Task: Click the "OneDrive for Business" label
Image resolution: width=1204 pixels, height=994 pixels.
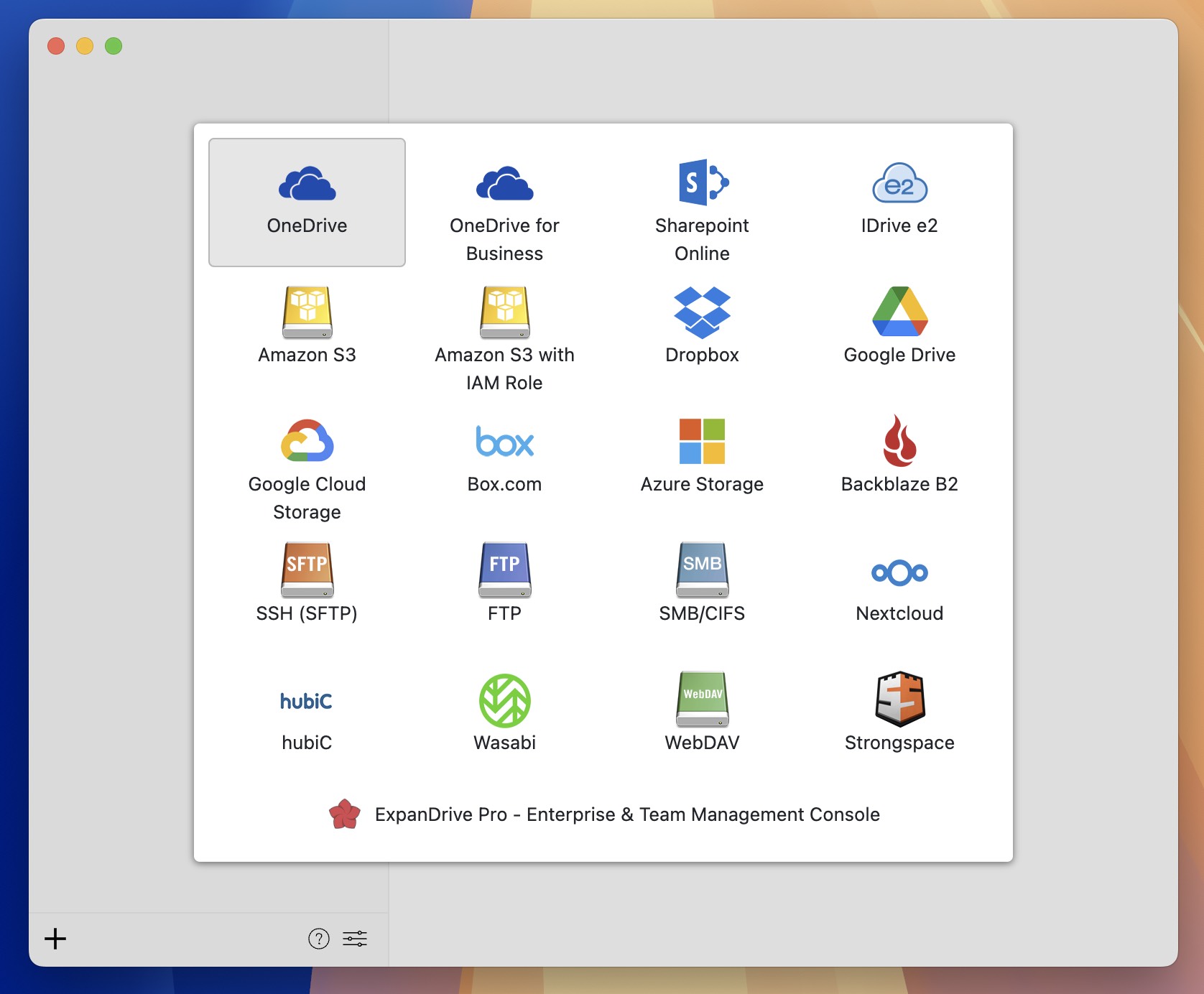Action: [504, 239]
